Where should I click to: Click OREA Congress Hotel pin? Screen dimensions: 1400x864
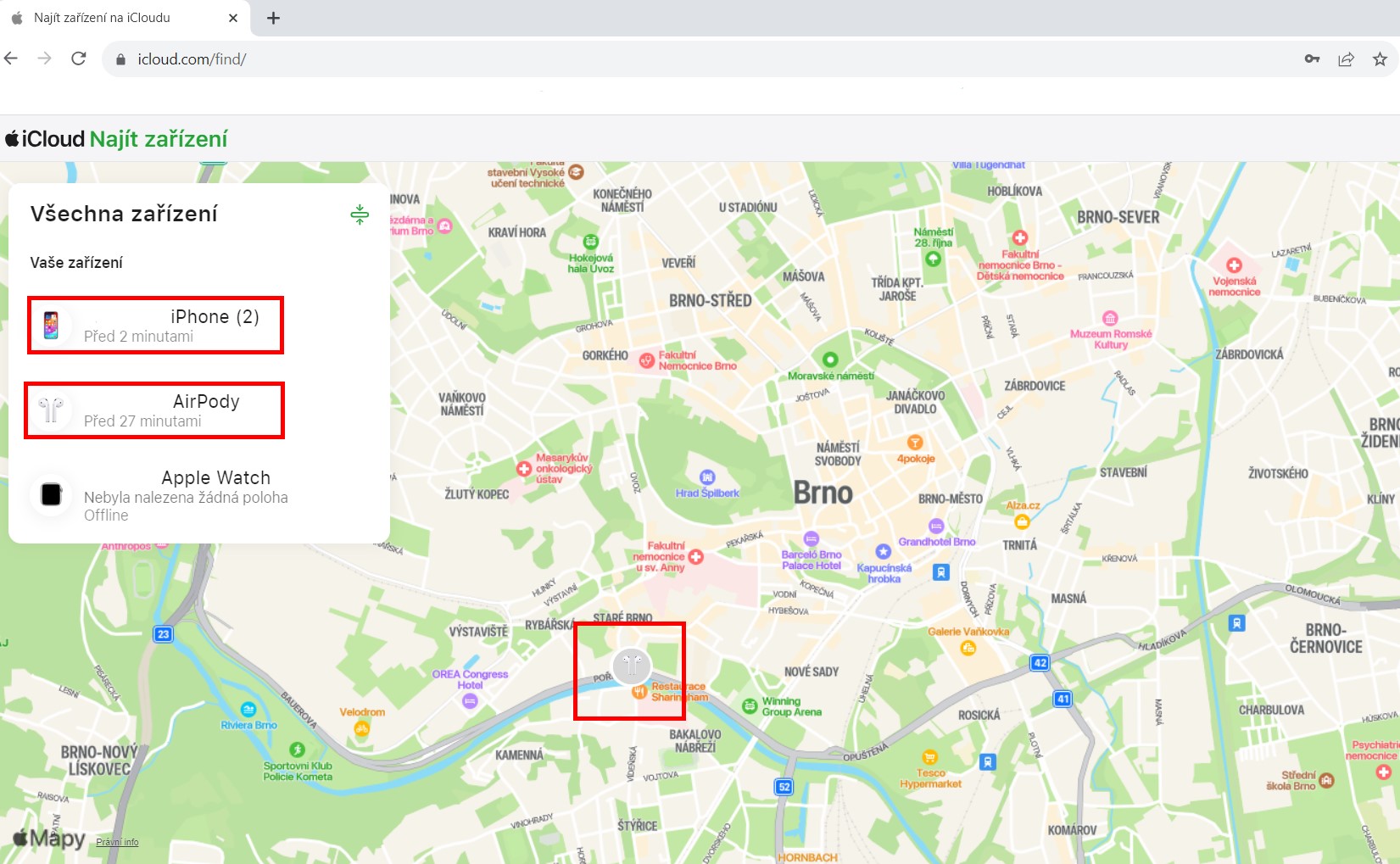point(470,701)
